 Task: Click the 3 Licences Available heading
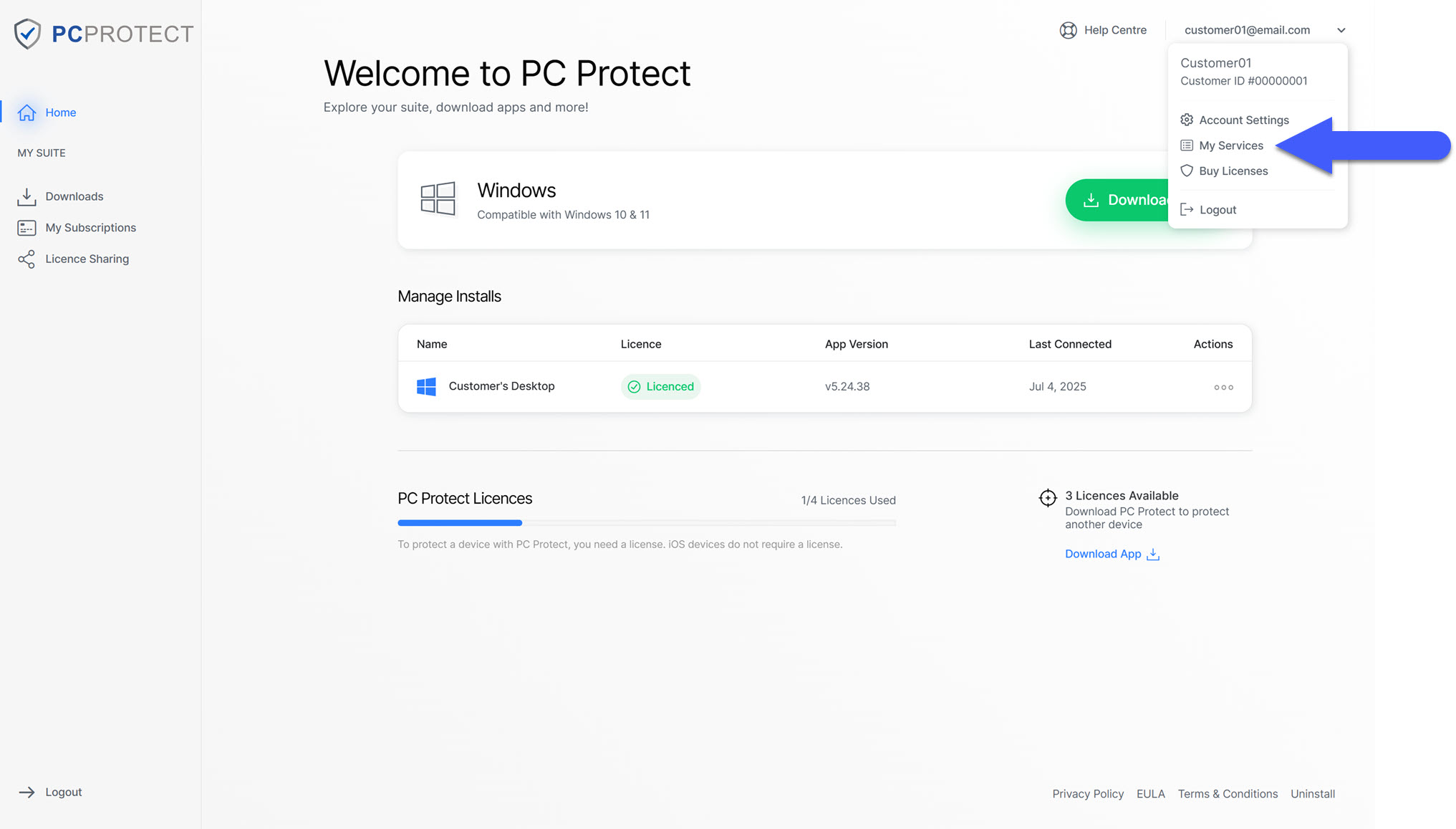point(1122,496)
